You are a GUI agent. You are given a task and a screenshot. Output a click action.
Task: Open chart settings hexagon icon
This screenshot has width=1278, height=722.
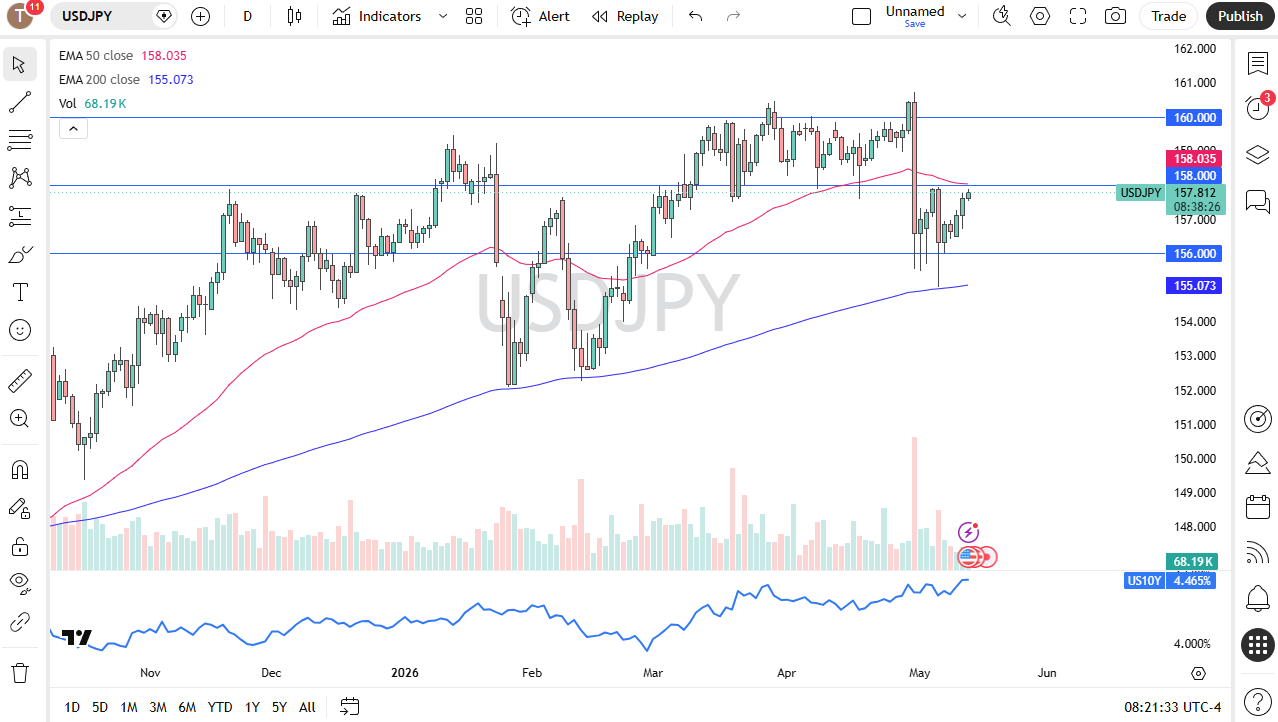(x=1040, y=16)
